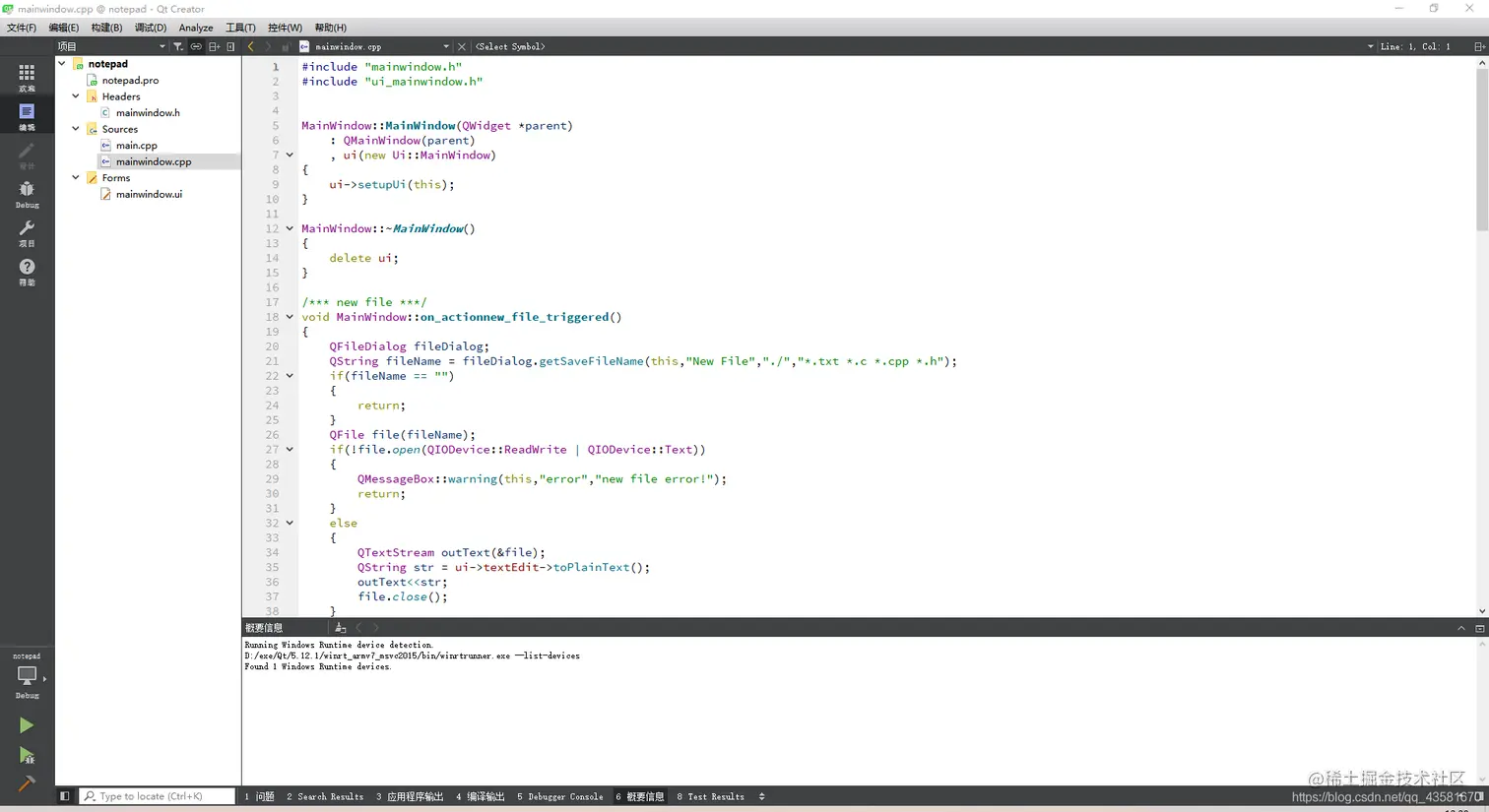Open the 帮助(H) menu
This screenshot has width=1489, height=812.
[x=330, y=28]
